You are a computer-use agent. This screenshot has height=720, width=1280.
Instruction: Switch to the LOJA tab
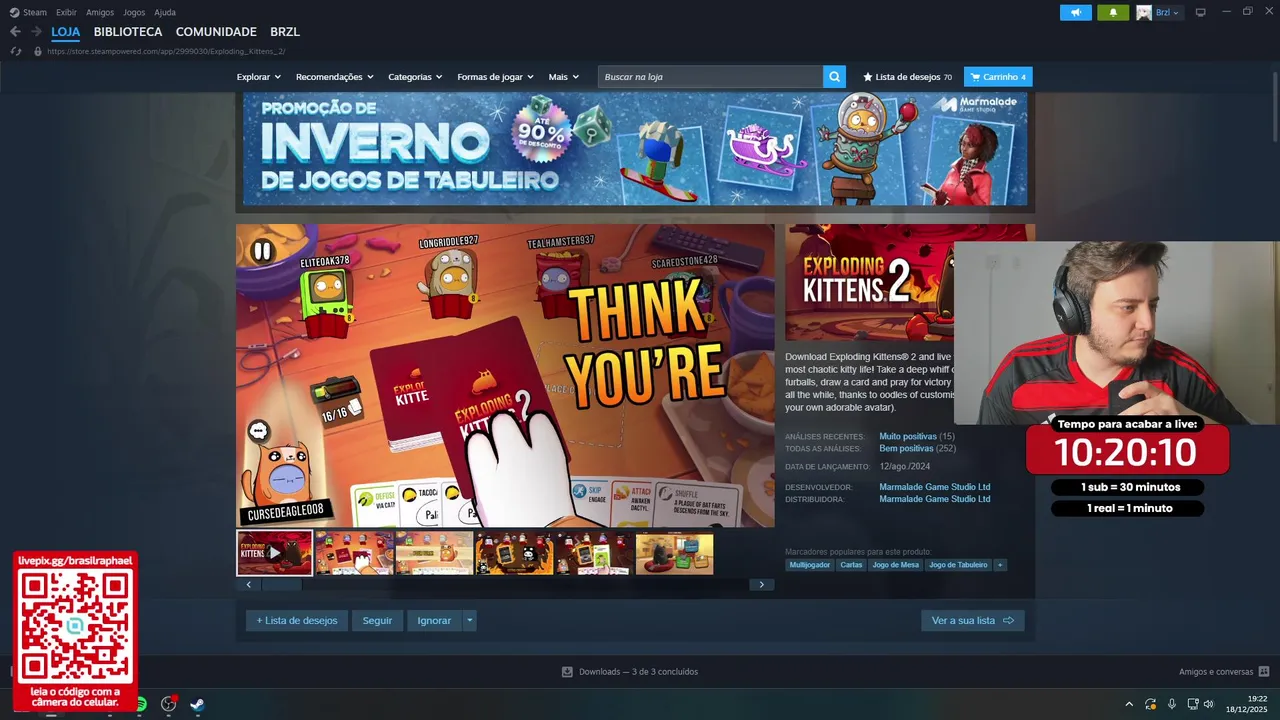[x=66, y=32]
